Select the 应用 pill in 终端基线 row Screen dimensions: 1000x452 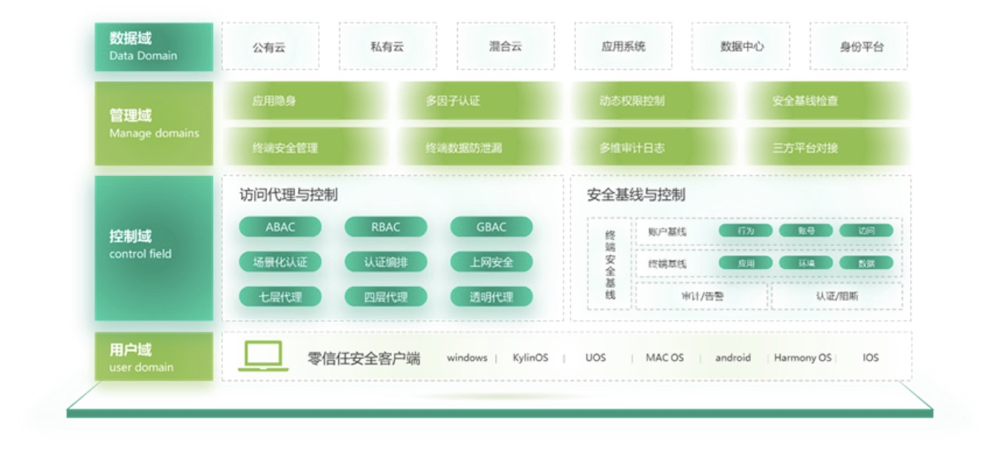click(746, 263)
